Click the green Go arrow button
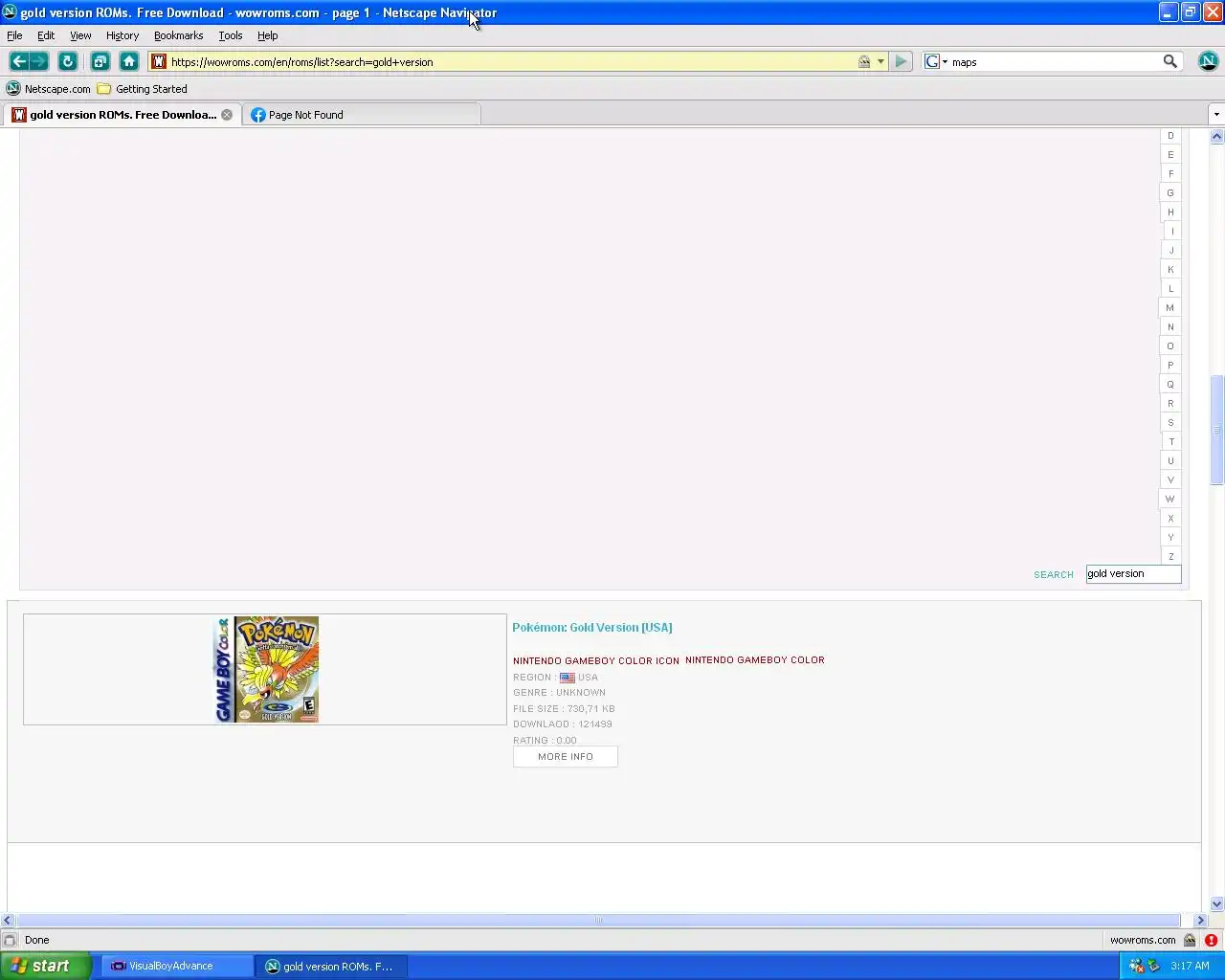The width and height of the screenshot is (1225, 980). (902, 61)
